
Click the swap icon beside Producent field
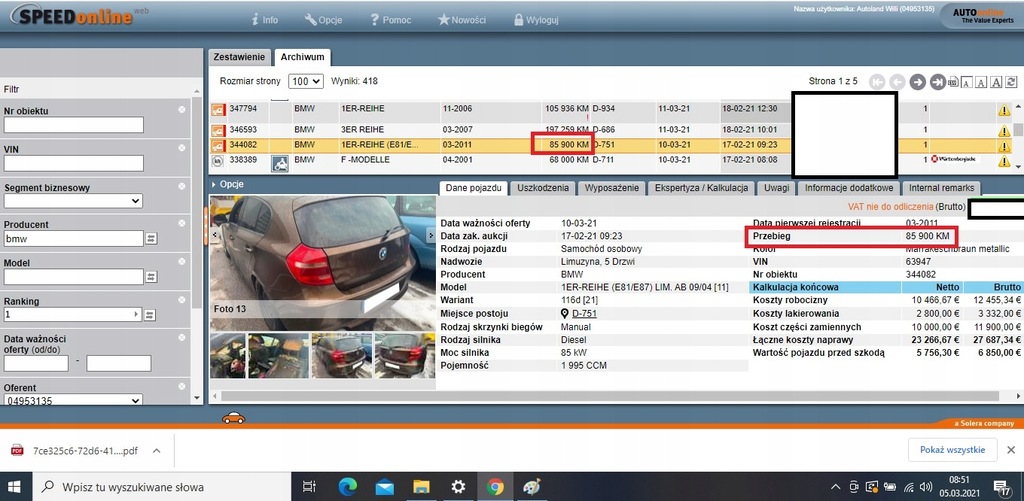[x=152, y=239]
